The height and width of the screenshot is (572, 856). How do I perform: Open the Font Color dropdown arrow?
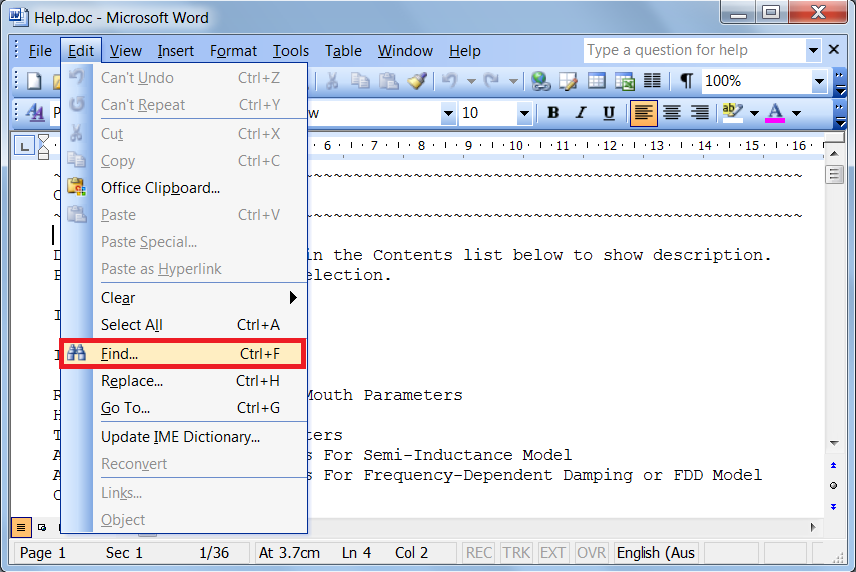(796, 114)
